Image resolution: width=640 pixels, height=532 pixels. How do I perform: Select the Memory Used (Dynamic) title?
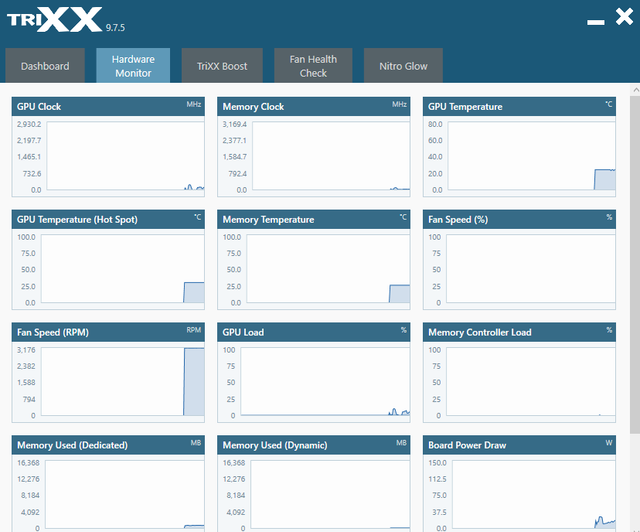pyautogui.click(x=275, y=445)
